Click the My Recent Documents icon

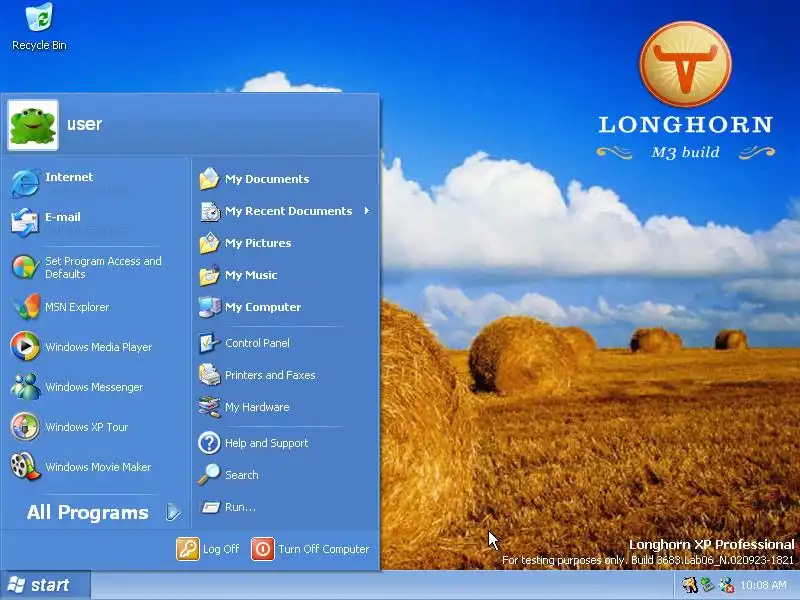coord(209,211)
